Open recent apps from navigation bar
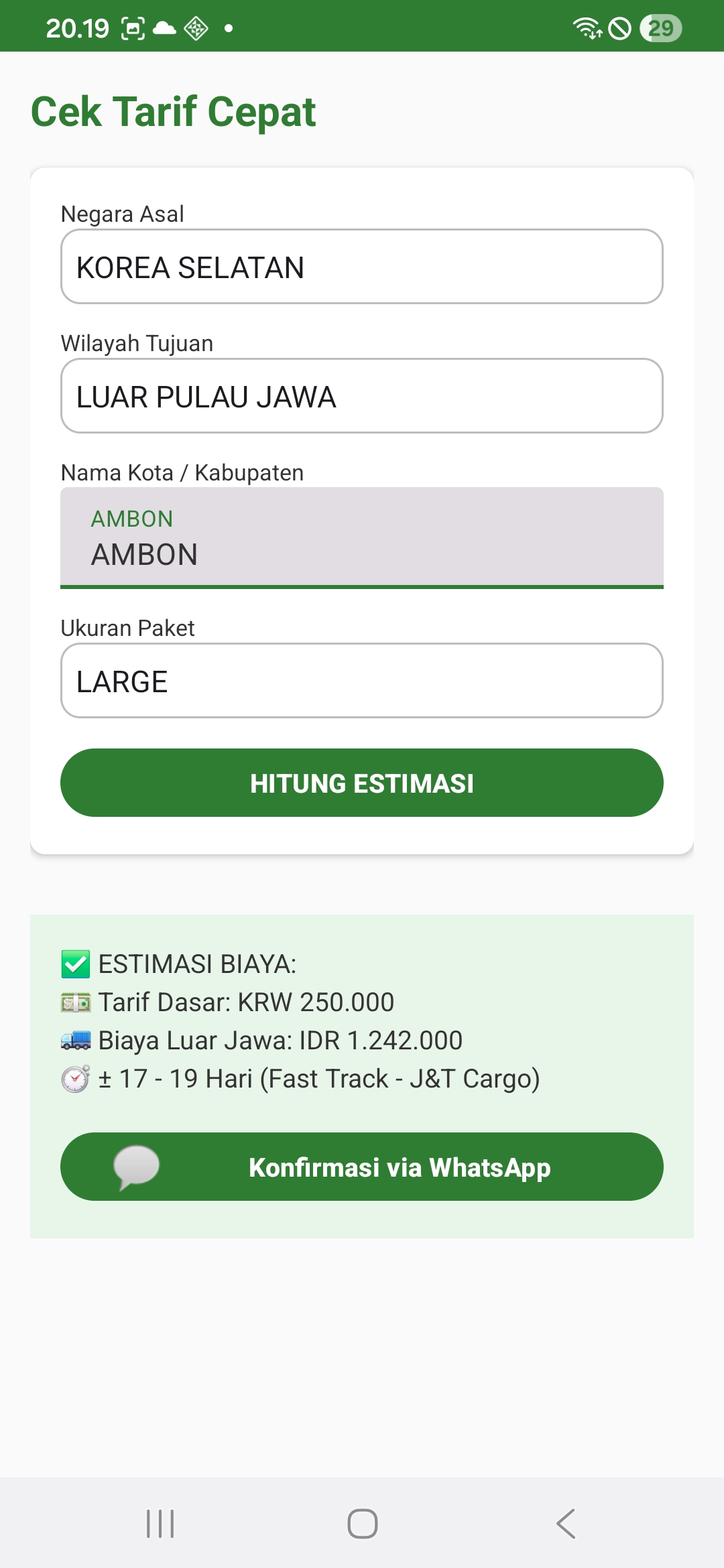Screen dimensions: 724x1568 [160, 1524]
